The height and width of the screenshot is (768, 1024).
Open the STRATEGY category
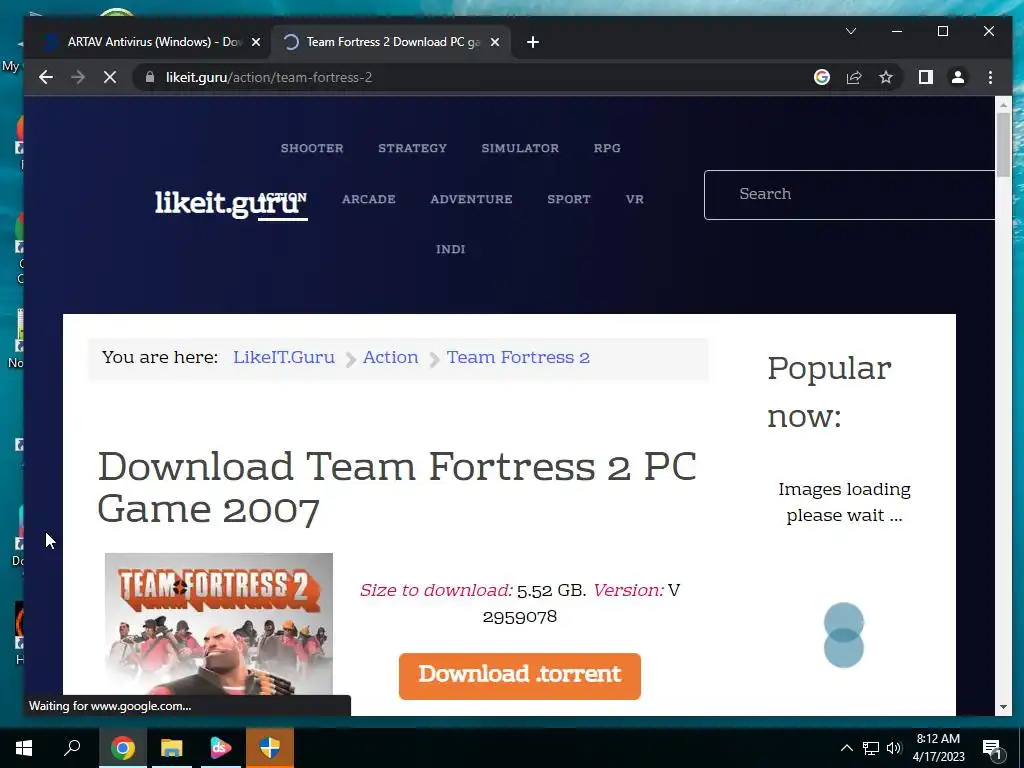412,148
